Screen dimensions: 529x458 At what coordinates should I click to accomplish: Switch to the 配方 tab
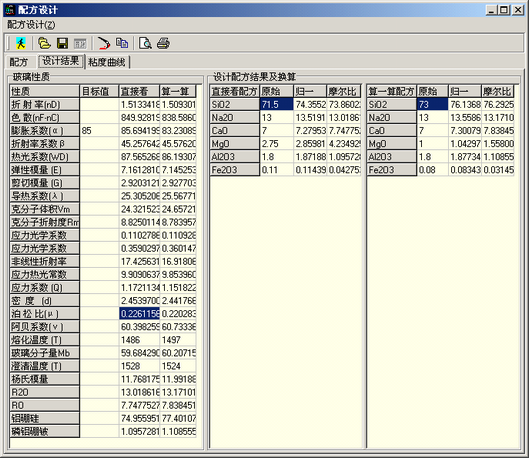(19, 62)
